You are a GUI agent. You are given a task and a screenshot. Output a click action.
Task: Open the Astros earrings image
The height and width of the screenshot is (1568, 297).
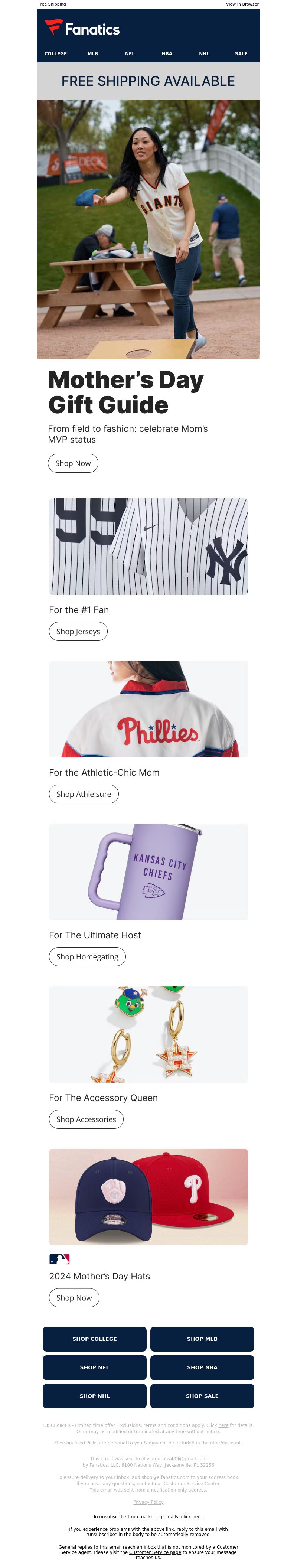tap(148, 1034)
